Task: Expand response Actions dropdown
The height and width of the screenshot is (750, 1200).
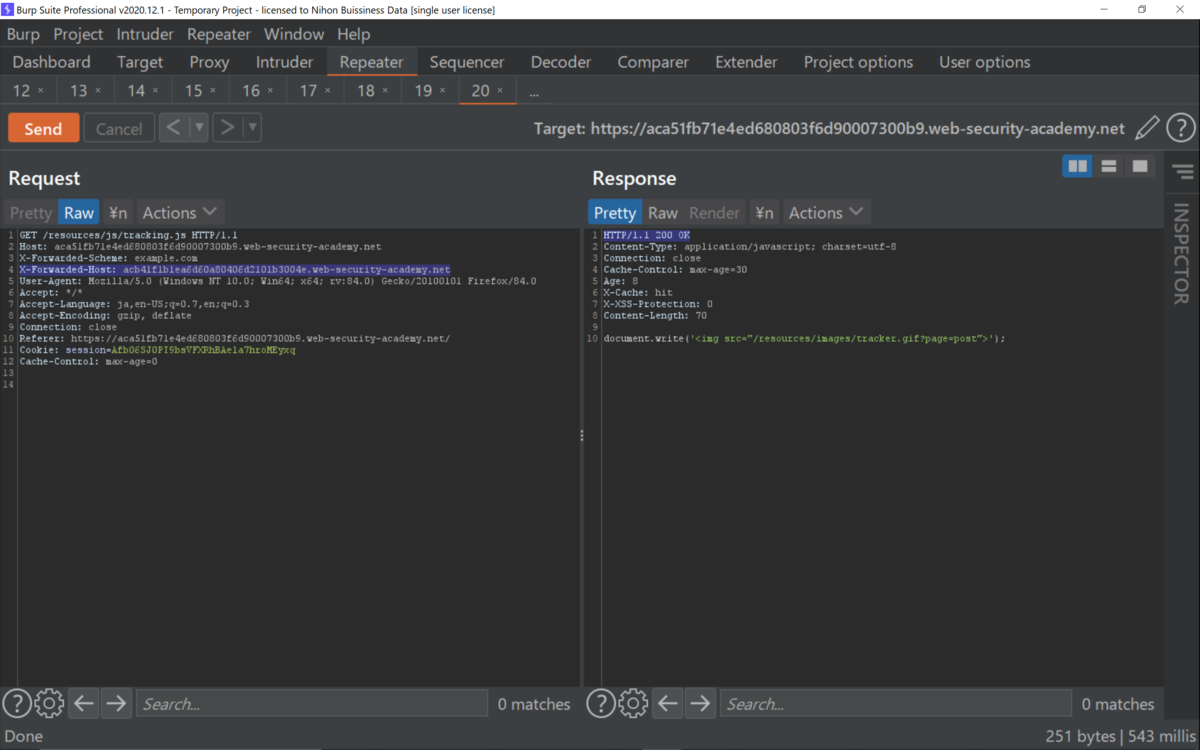Action: (x=826, y=212)
